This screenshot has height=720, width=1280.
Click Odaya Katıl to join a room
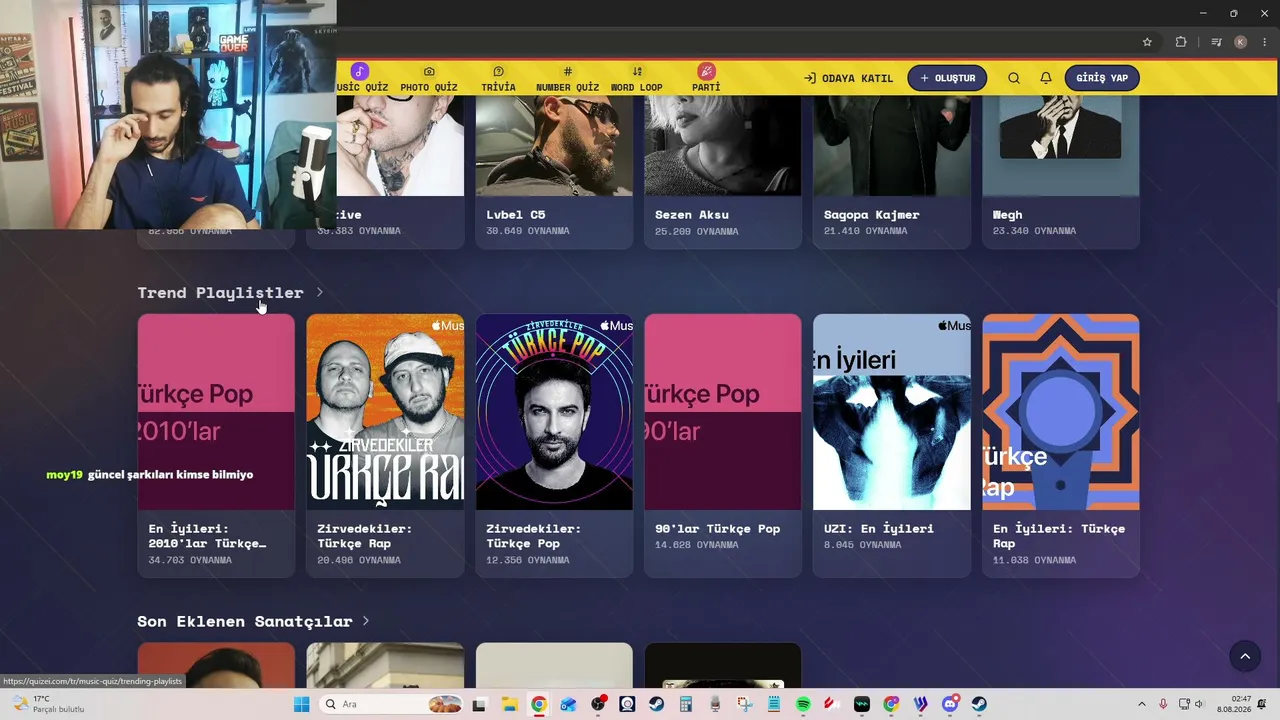[849, 78]
